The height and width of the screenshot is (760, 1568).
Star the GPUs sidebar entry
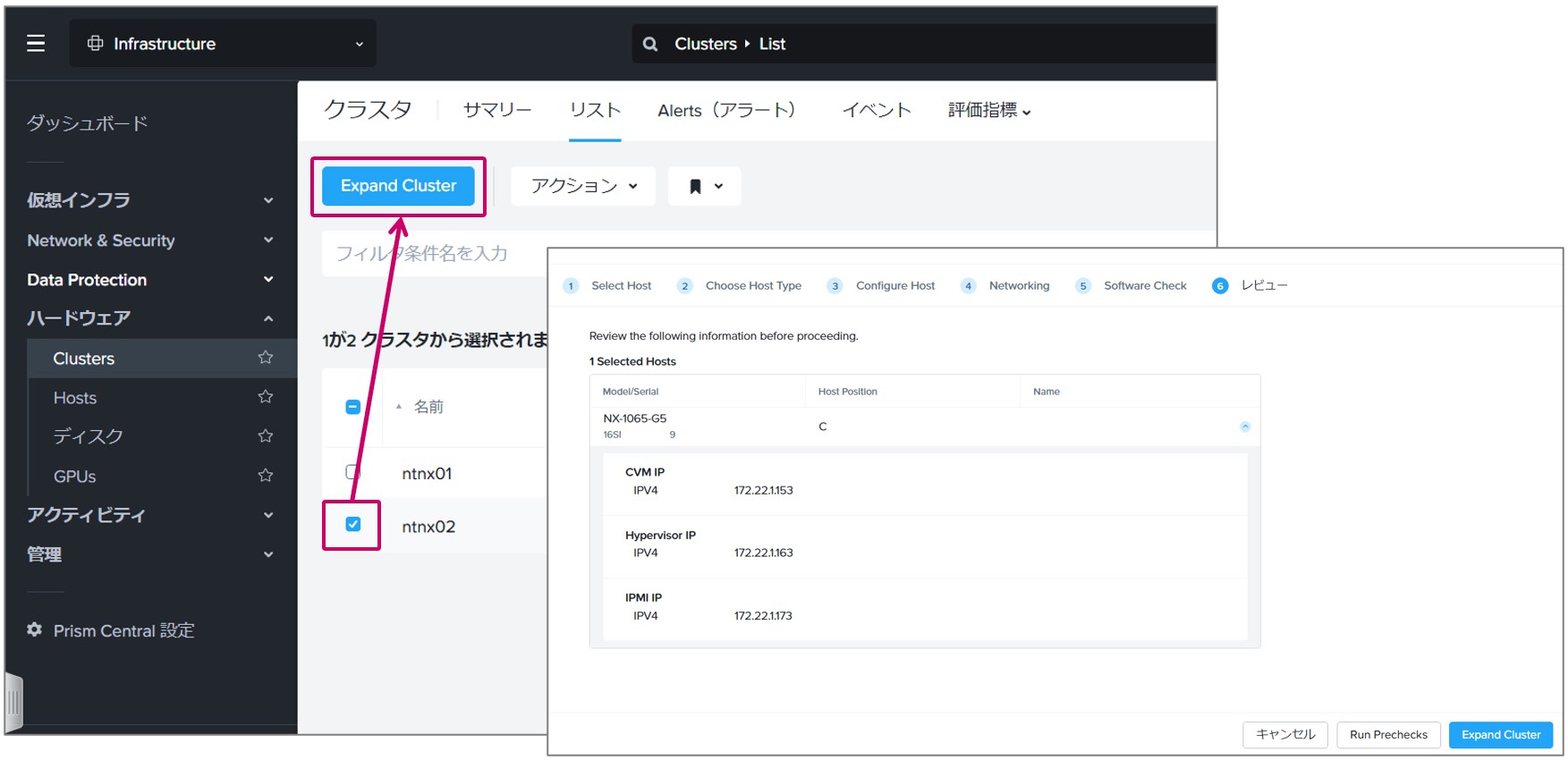coord(266,476)
